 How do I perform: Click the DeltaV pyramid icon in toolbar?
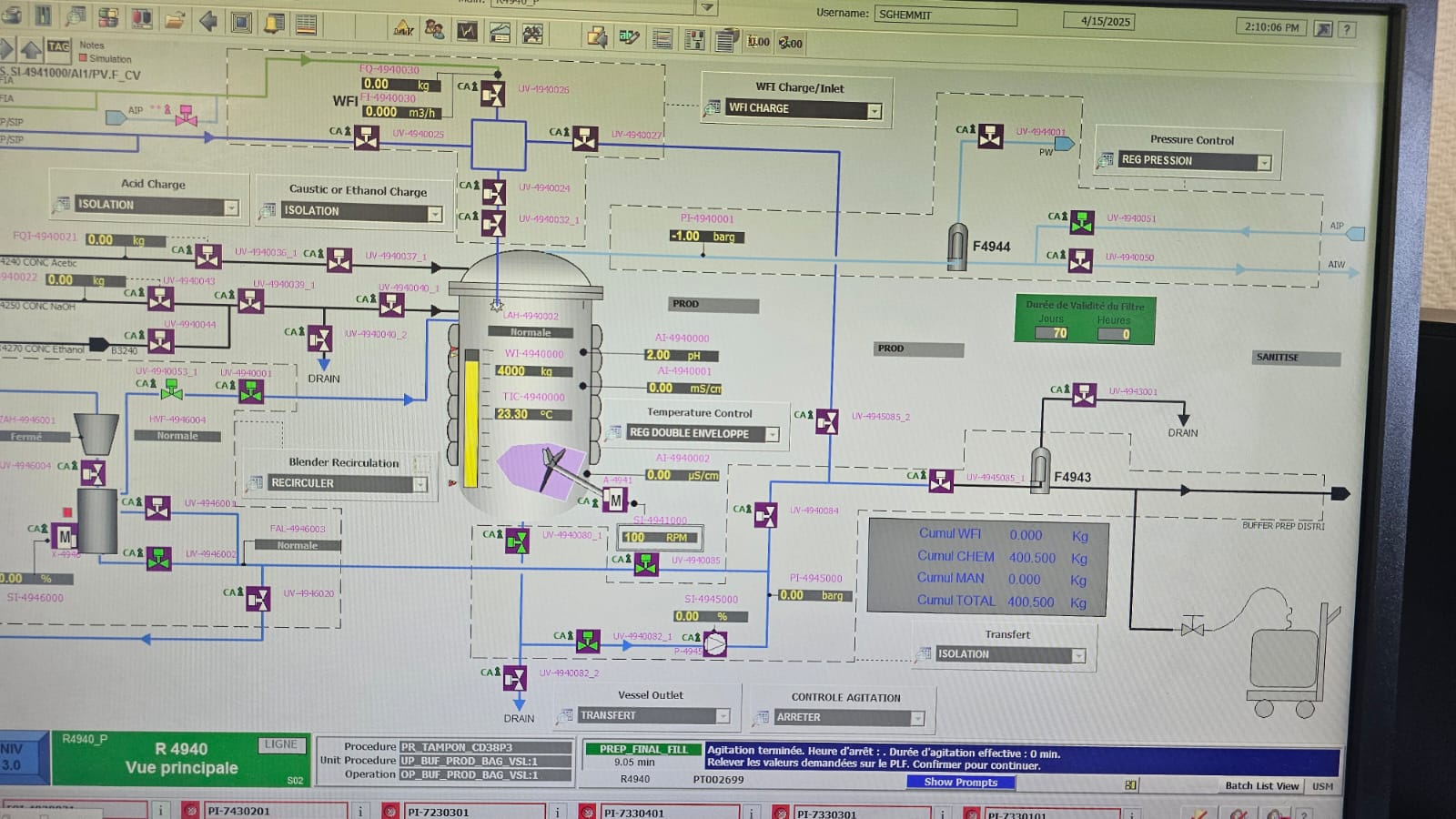403,29
